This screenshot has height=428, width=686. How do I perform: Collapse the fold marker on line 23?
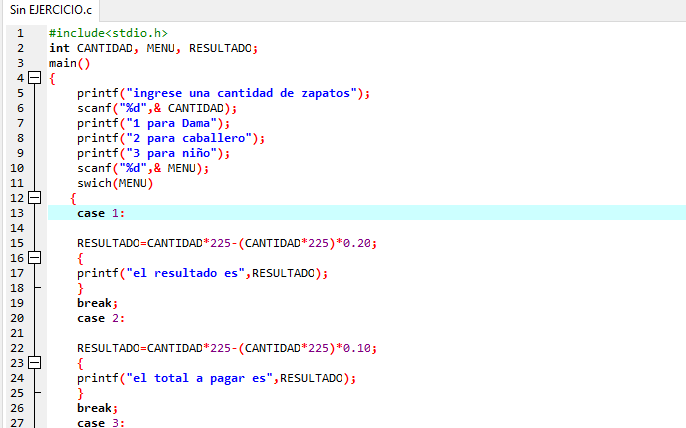pos(35,363)
